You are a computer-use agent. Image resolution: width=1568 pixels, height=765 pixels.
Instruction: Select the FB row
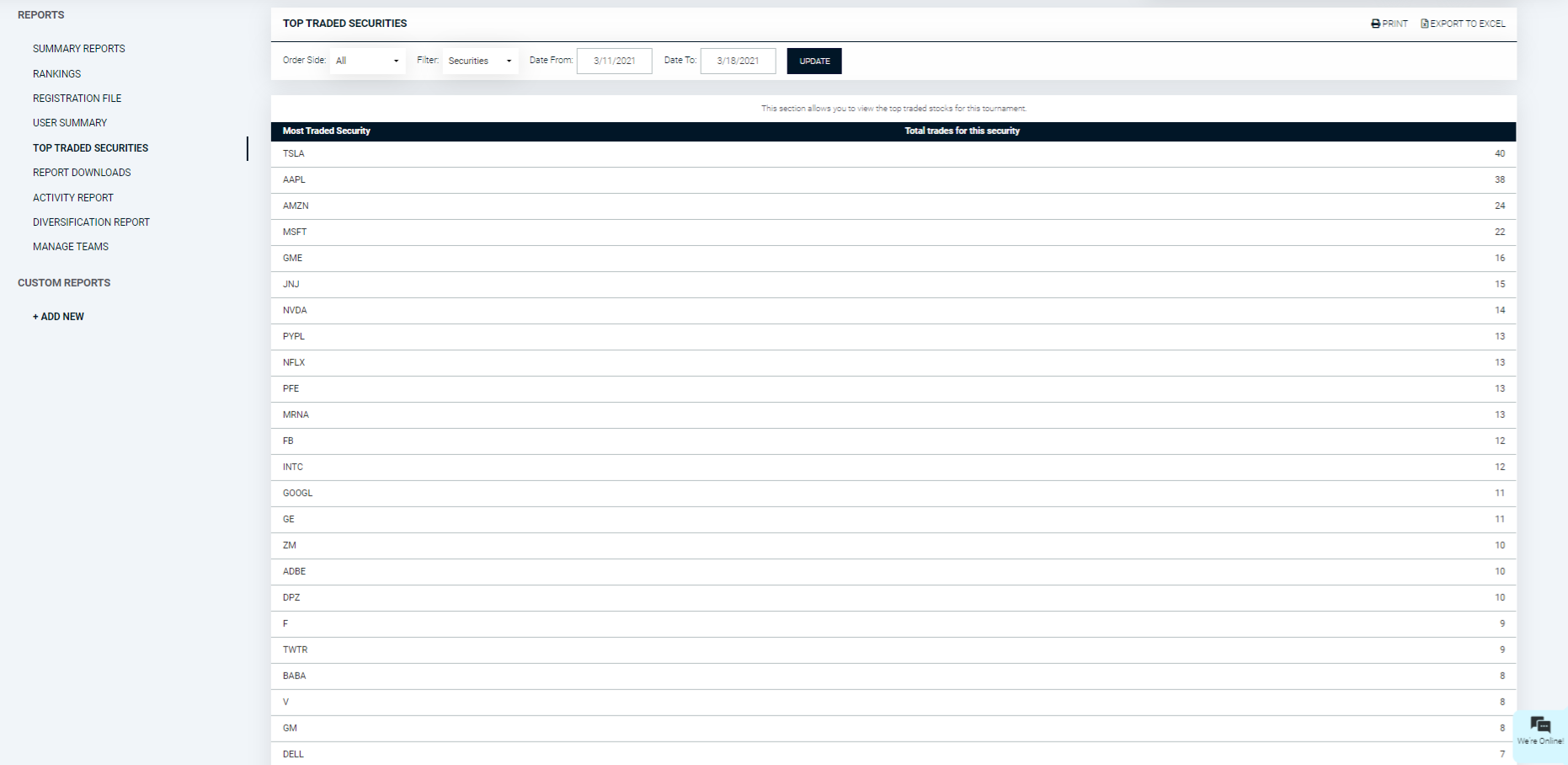893,441
